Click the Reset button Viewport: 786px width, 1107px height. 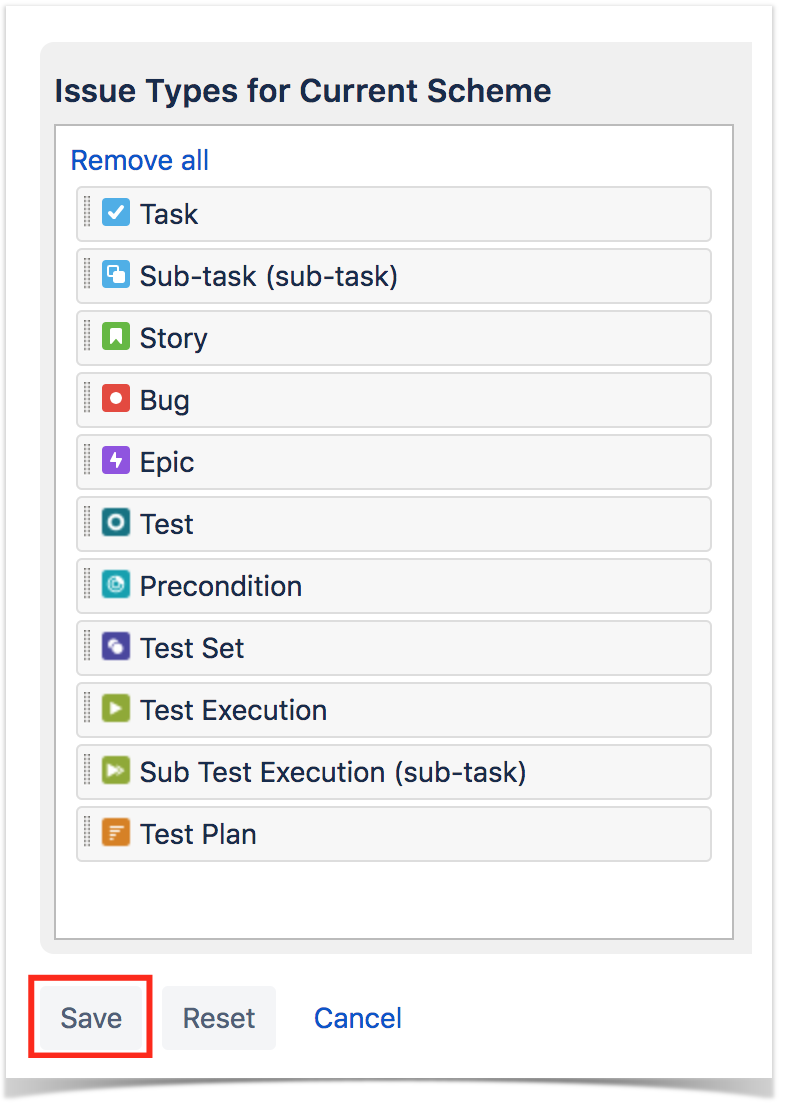(219, 1018)
